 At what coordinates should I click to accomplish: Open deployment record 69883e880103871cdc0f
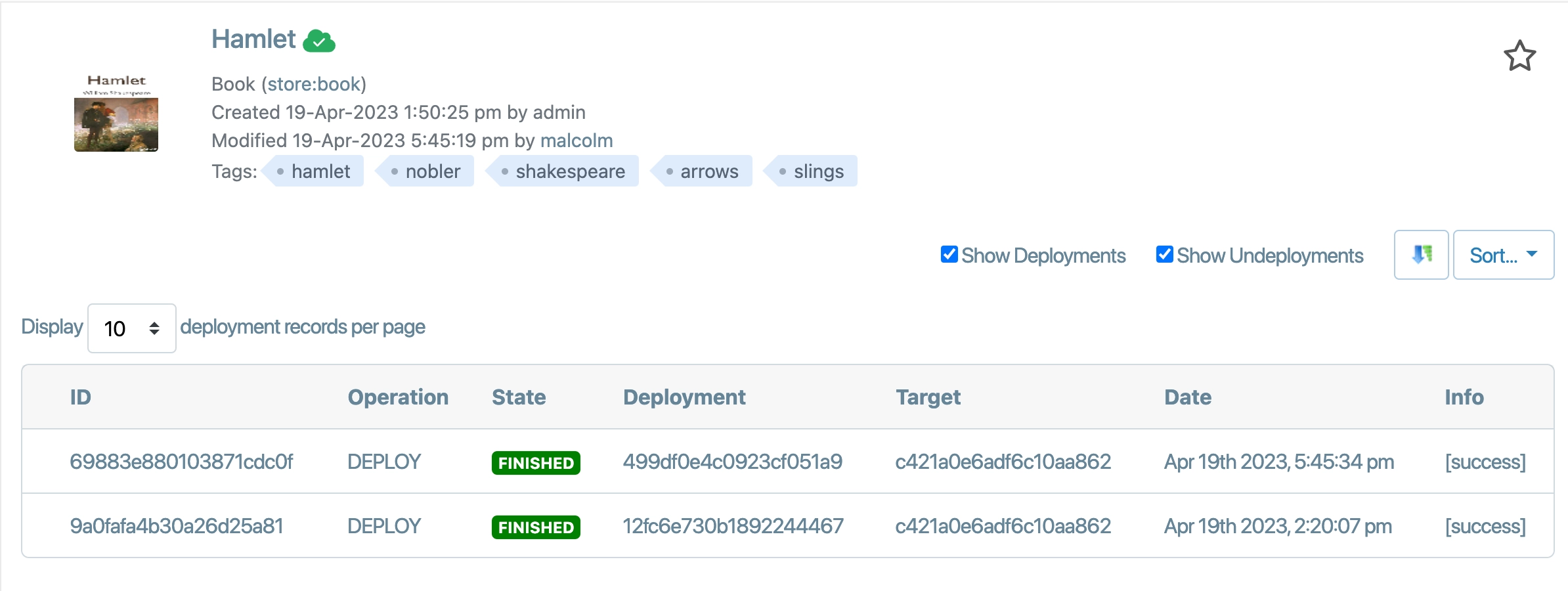click(x=181, y=462)
